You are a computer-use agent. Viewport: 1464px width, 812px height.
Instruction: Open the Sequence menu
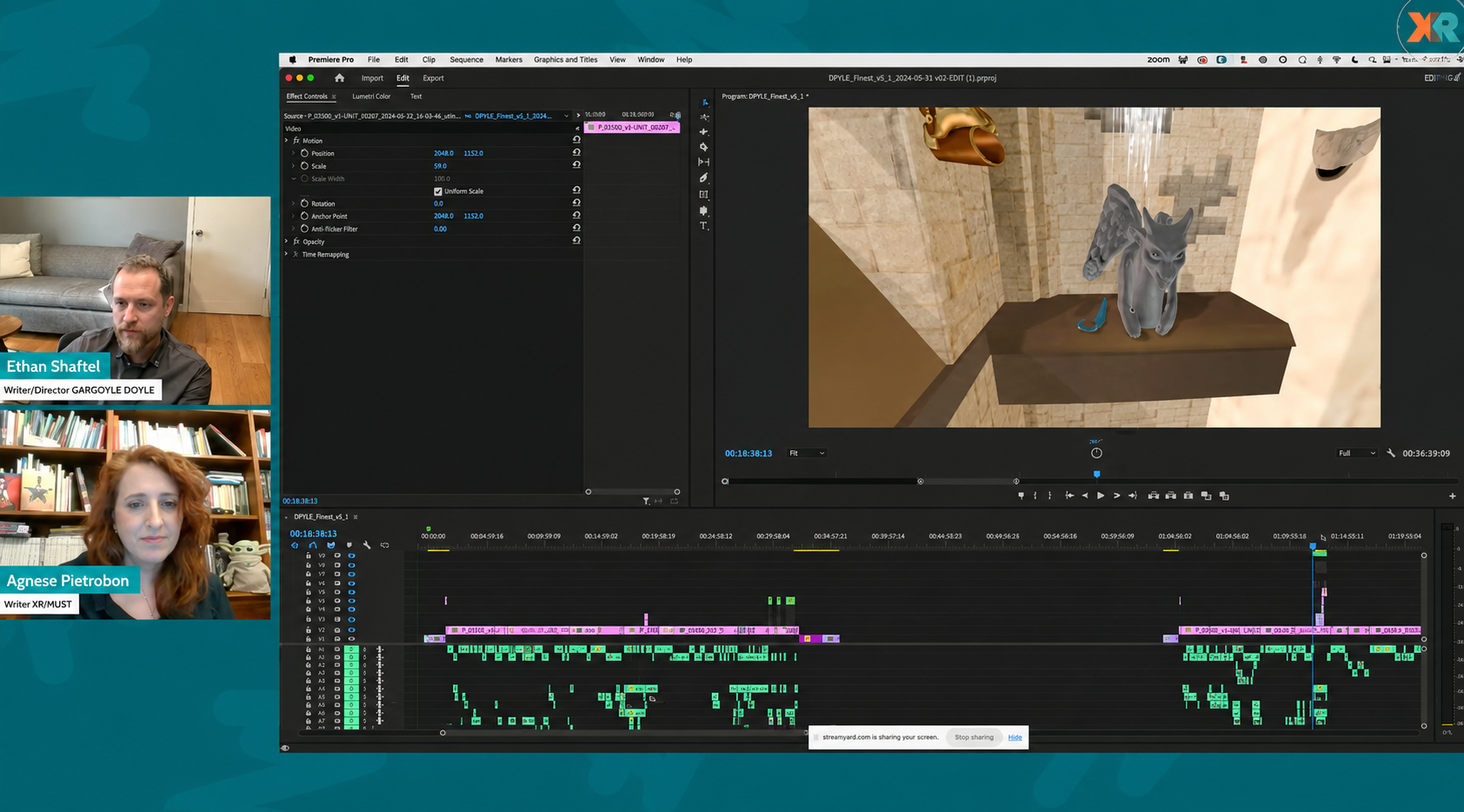coord(466,60)
